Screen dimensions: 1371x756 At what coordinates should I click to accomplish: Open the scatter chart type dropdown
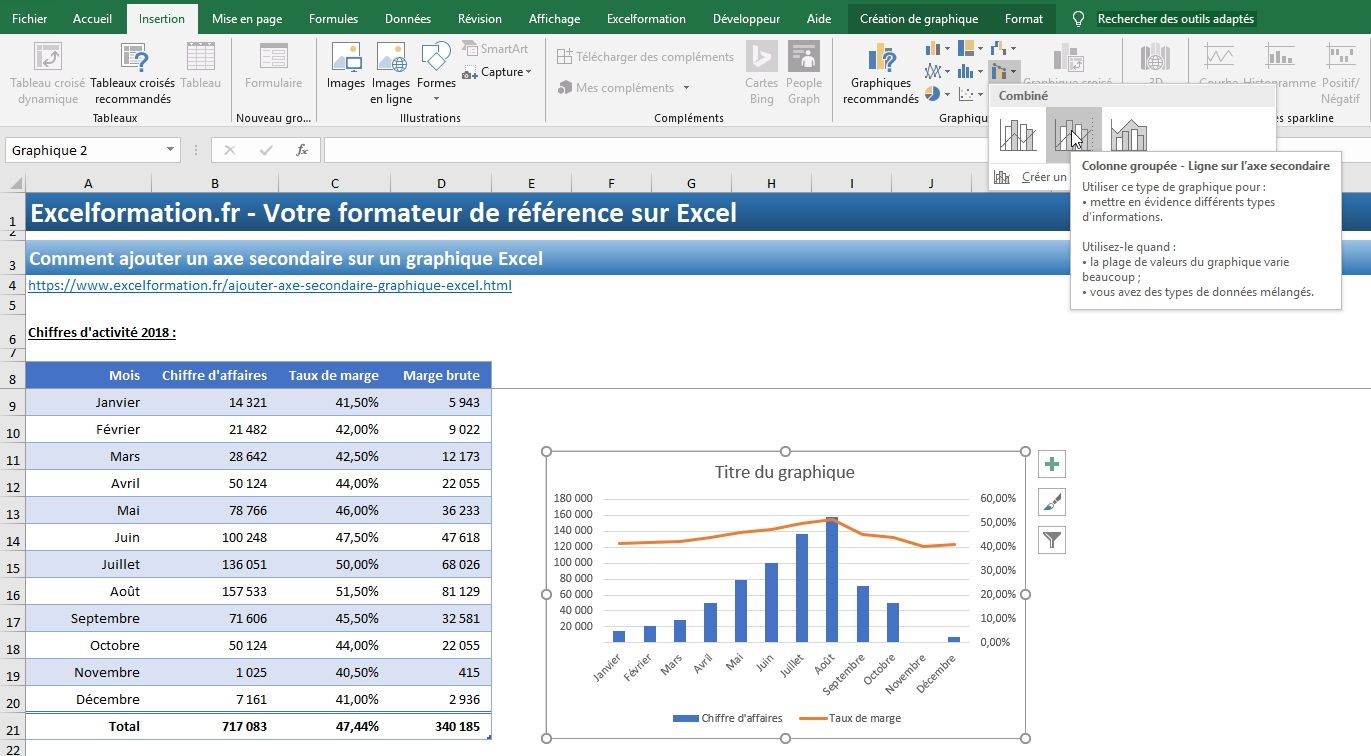(x=970, y=94)
